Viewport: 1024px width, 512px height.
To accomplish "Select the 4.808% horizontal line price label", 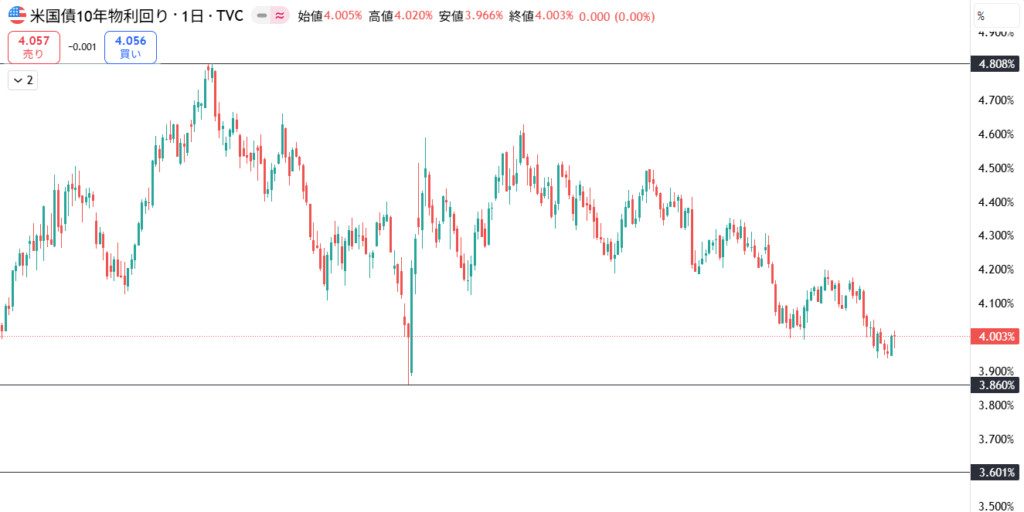I will (995, 65).
